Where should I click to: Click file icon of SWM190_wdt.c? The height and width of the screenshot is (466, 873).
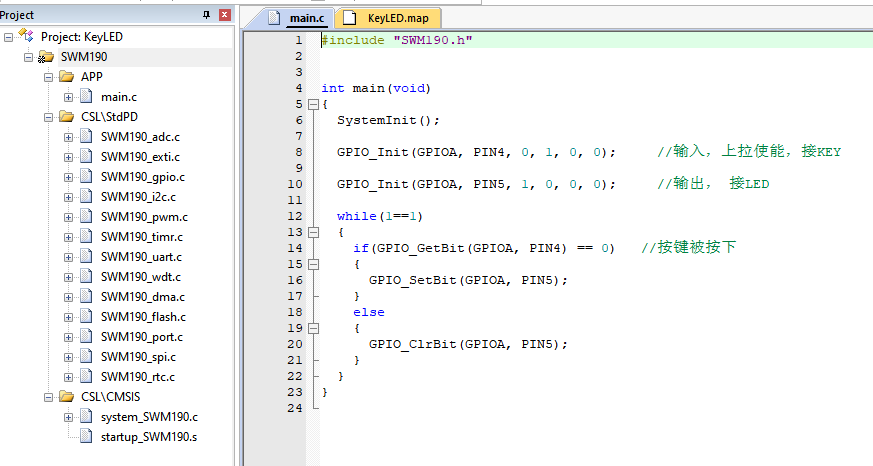click(86, 276)
